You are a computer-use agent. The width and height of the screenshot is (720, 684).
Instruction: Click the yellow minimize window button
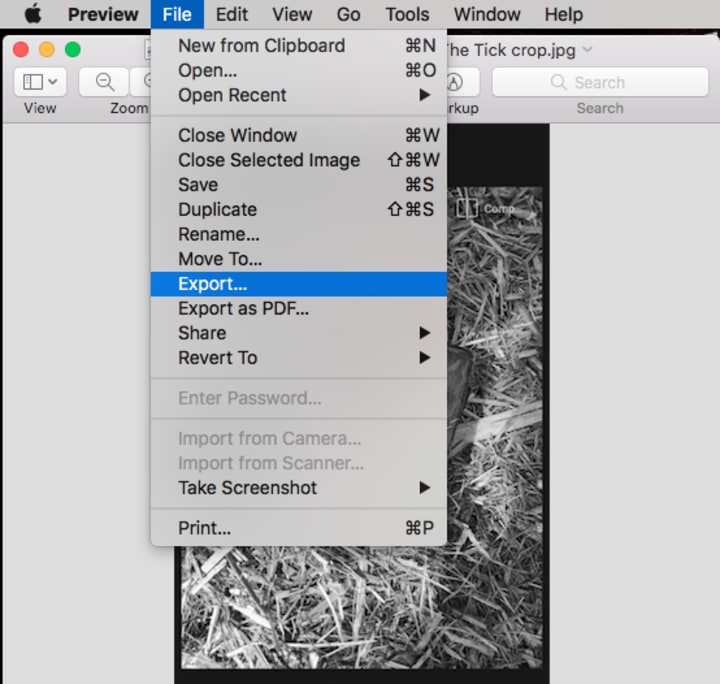click(x=47, y=49)
